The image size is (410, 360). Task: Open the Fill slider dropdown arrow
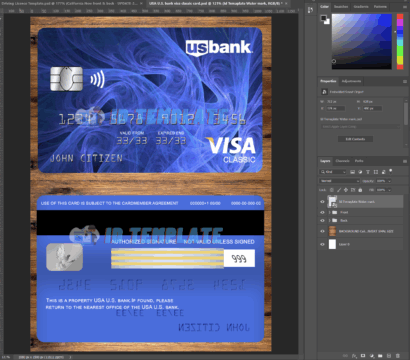389,190
